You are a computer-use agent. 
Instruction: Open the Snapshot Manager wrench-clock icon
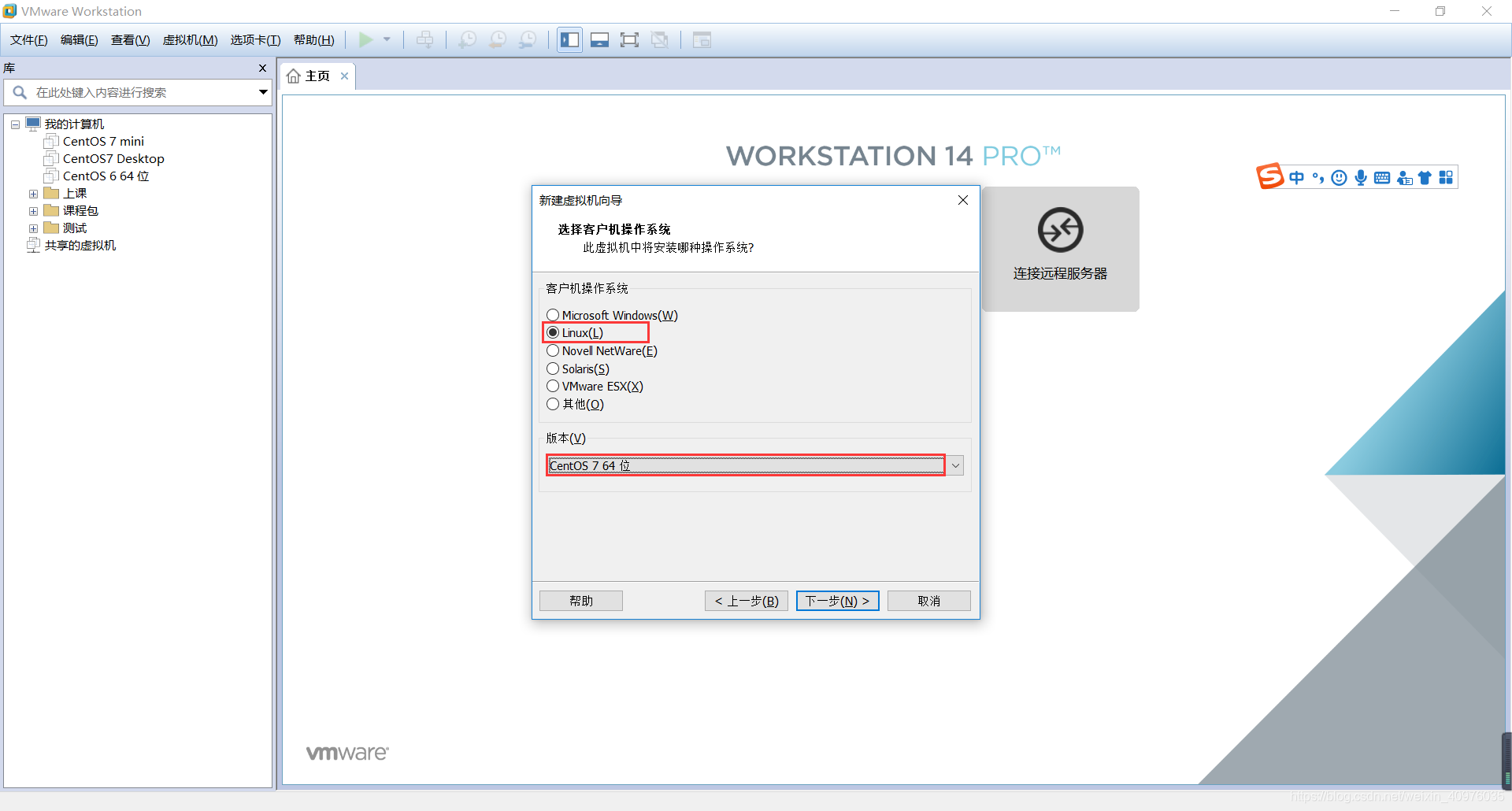click(x=528, y=40)
